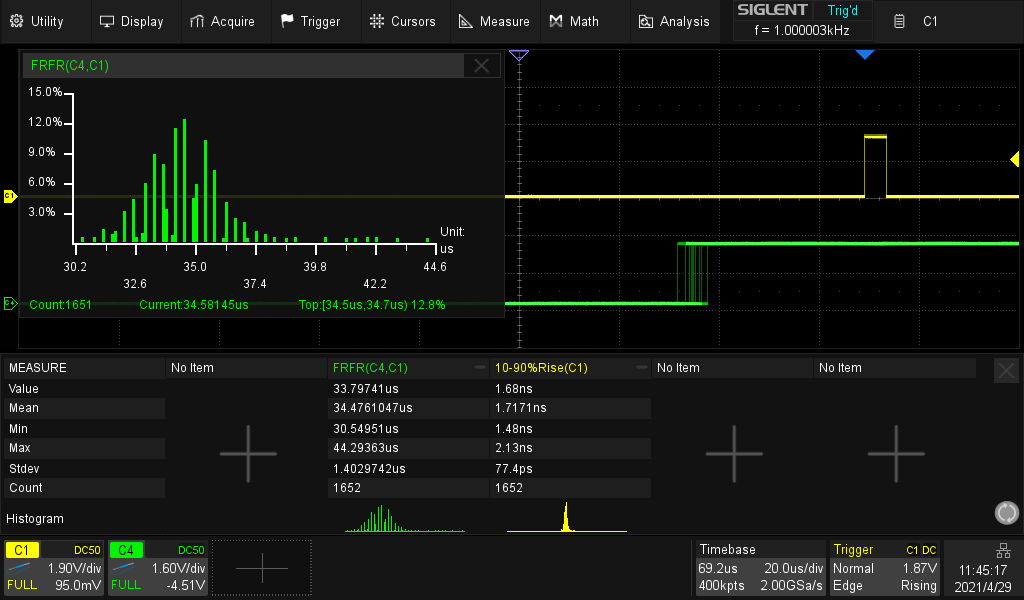
Task: Click the gray navigation knob icon above channel labels
Action: pos(1006,512)
